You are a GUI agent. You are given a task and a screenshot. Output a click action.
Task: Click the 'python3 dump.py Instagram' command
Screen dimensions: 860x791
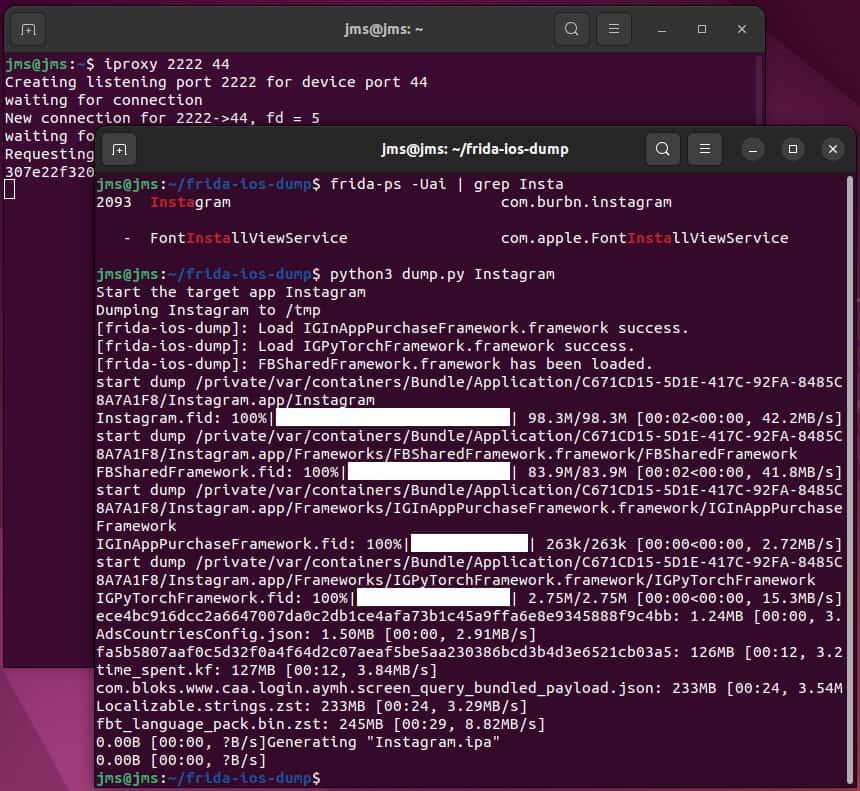pyautogui.click(x=442, y=274)
